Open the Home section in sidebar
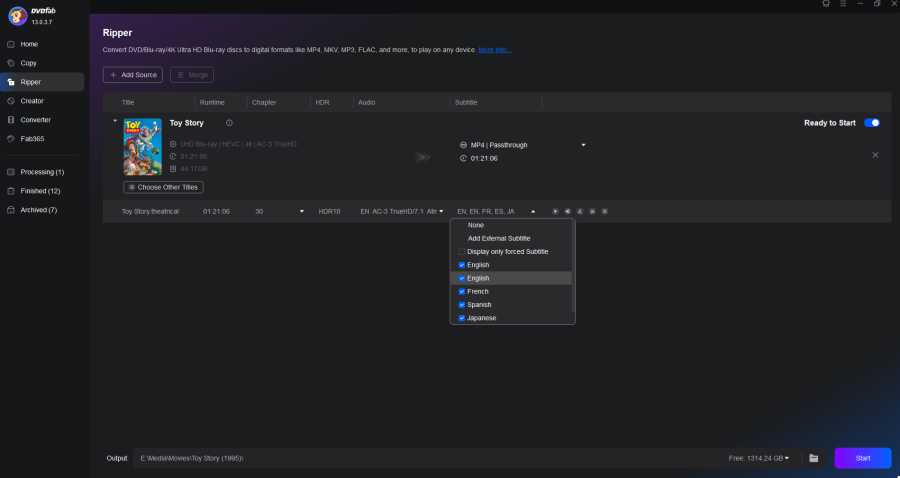 tap(29, 44)
